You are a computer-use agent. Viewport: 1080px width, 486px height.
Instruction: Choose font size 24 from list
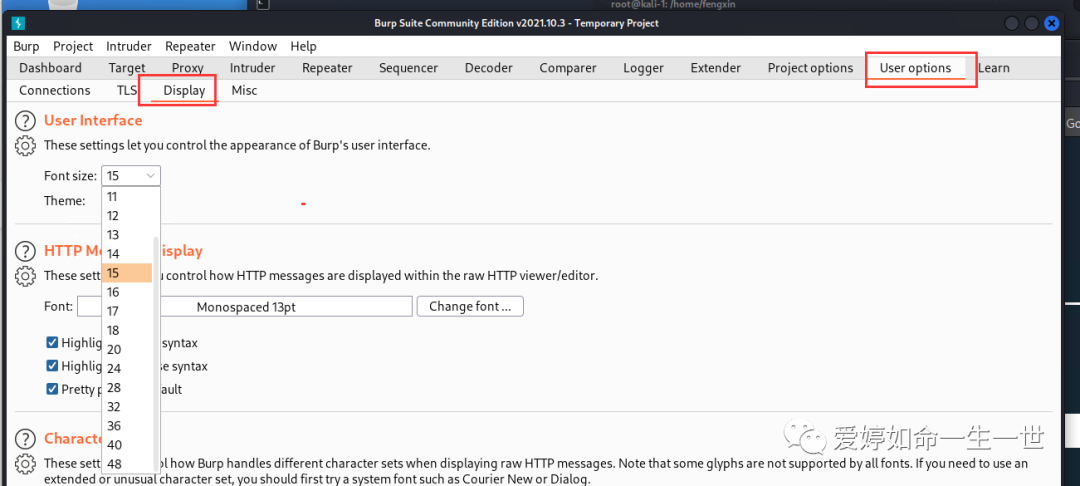[127, 368]
